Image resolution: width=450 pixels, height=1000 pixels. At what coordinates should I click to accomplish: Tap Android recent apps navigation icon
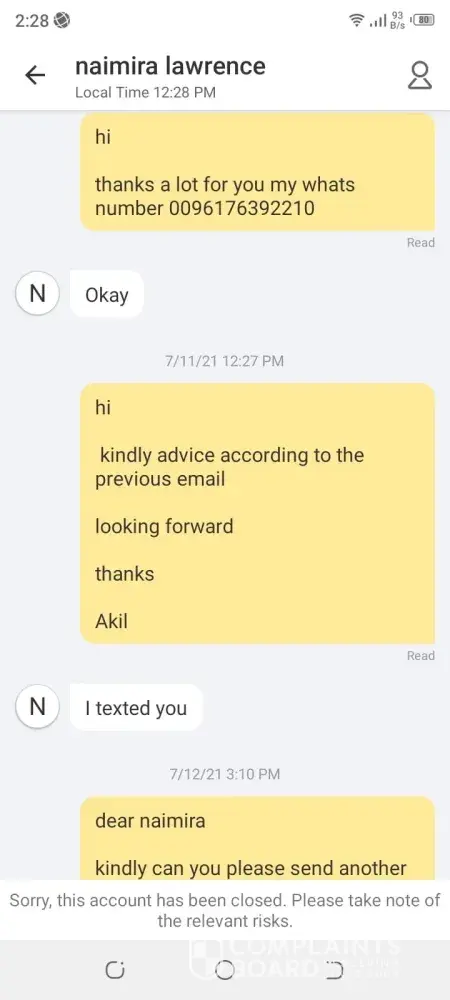tap(115, 970)
